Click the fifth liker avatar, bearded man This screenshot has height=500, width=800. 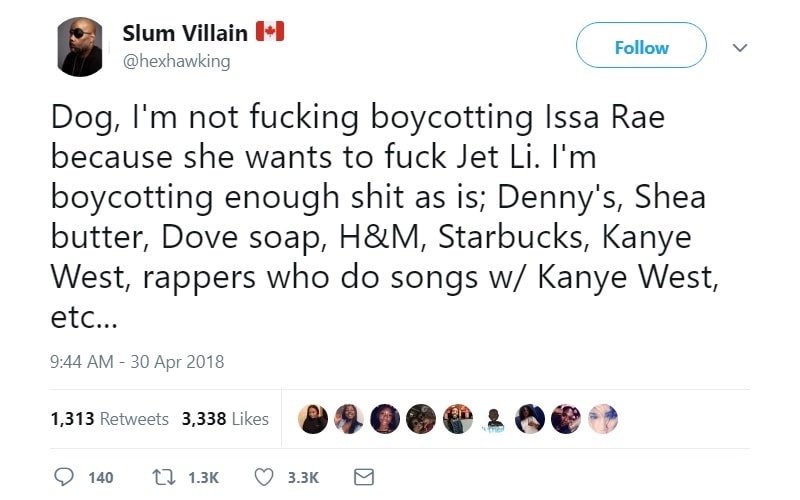pyautogui.click(x=457, y=420)
